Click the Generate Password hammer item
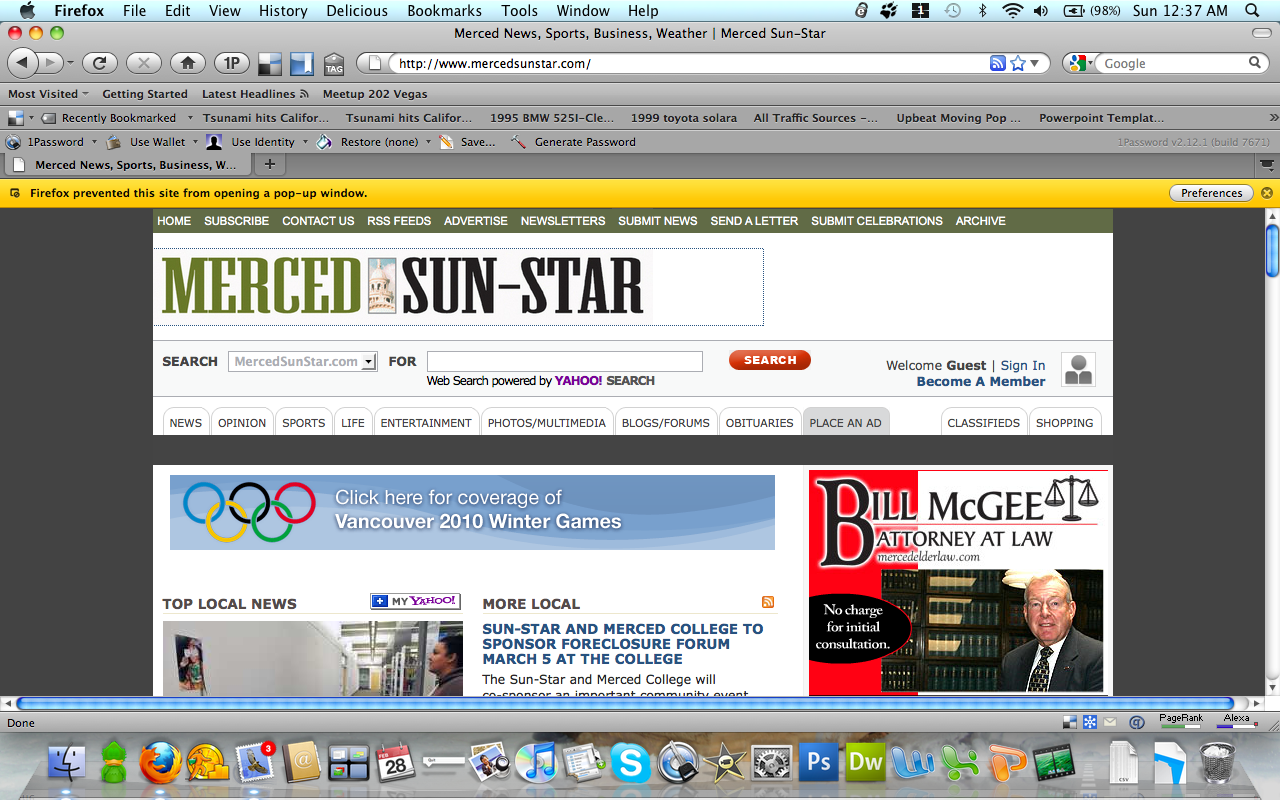1280x800 pixels. coord(573,142)
